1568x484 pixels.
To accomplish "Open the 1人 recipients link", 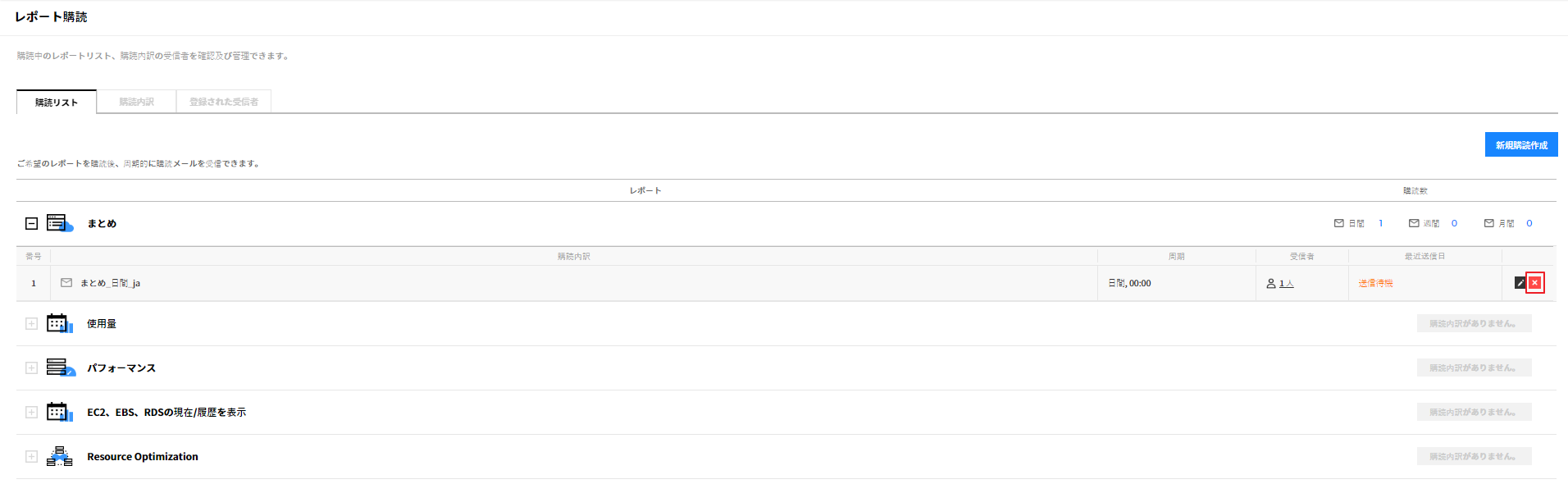I will tap(1286, 284).
